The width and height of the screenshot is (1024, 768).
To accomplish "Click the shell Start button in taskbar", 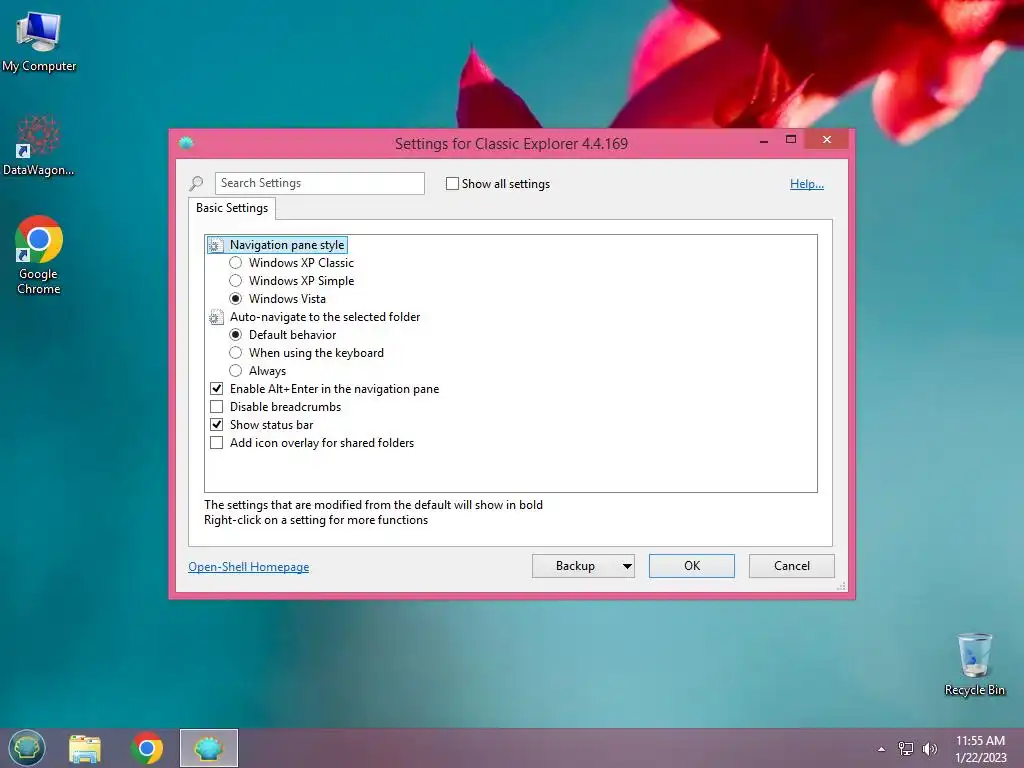I will tap(27, 748).
